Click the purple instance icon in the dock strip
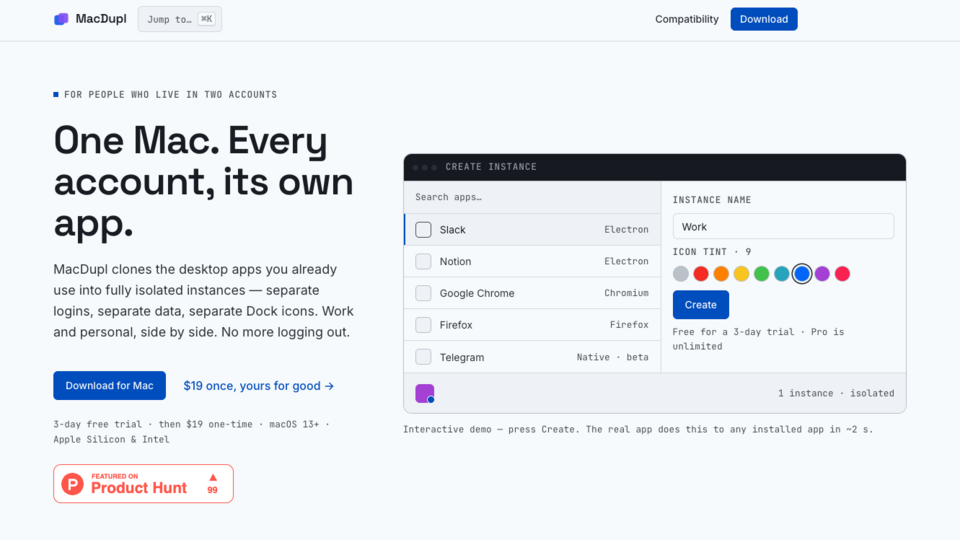 pos(425,394)
